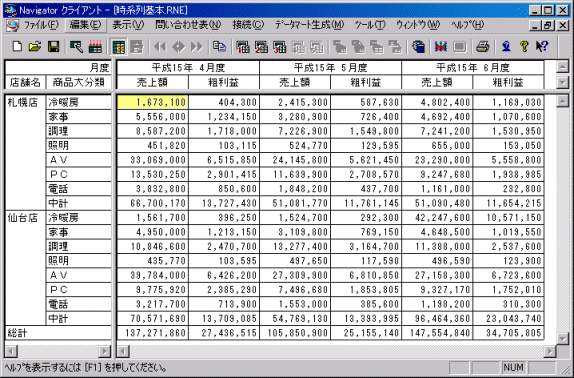Screen dimensions: 574x378
Task: Click data area vertical scroll down arrow
Action: coord(562,338)
